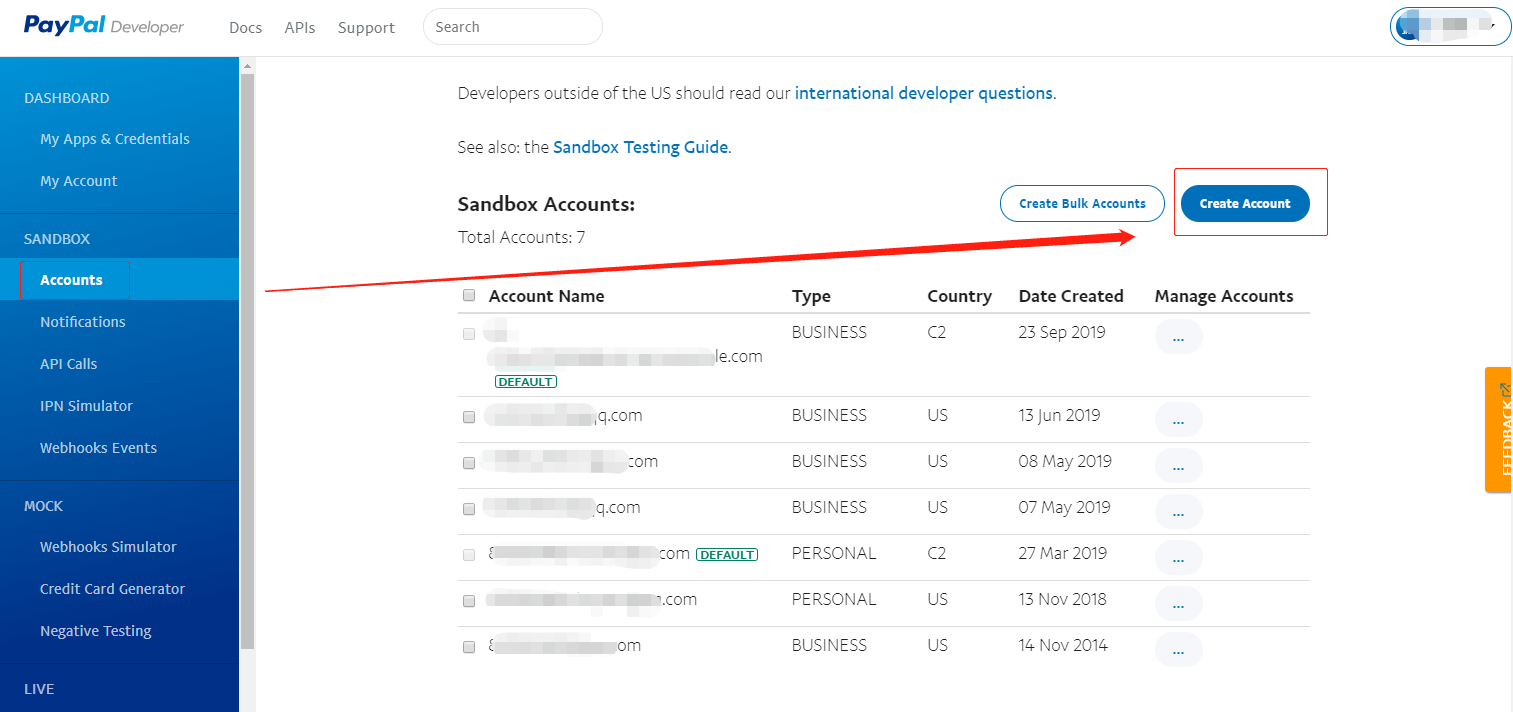Screen dimensions: 1513x712
Task: Click the Date Created column header
Action: (x=1071, y=296)
